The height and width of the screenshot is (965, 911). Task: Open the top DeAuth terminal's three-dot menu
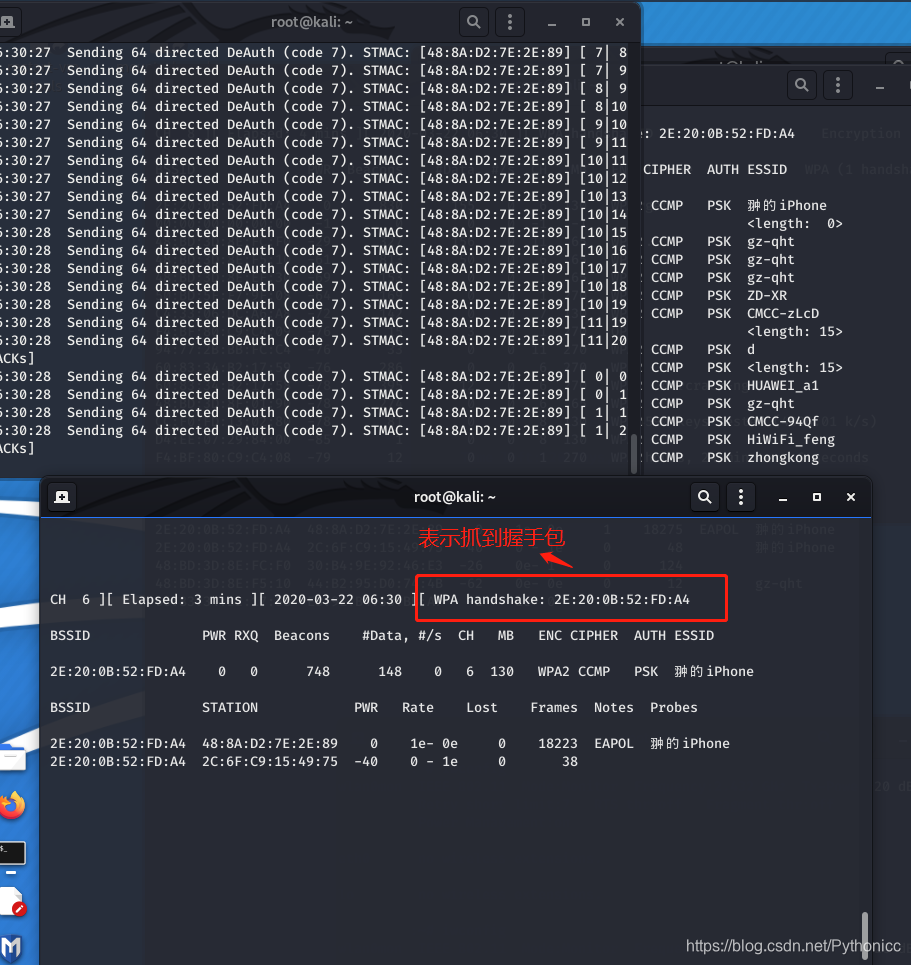click(510, 22)
